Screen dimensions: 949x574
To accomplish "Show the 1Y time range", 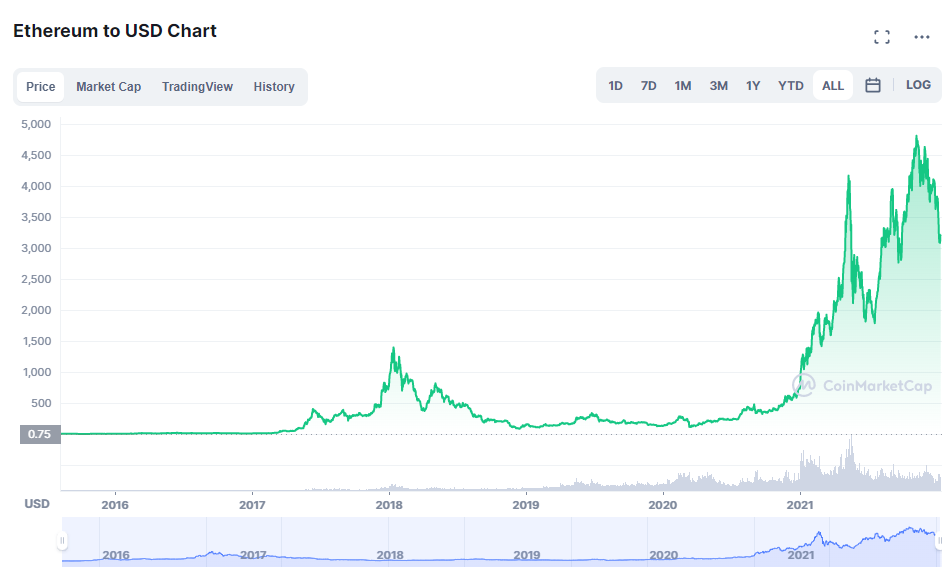I will click(753, 86).
